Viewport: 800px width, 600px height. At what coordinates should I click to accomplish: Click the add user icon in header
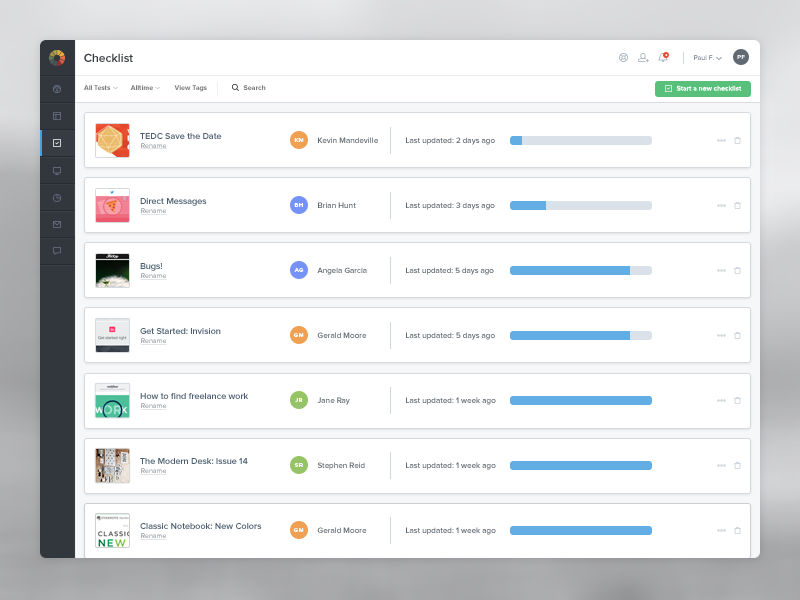tap(643, 58)
